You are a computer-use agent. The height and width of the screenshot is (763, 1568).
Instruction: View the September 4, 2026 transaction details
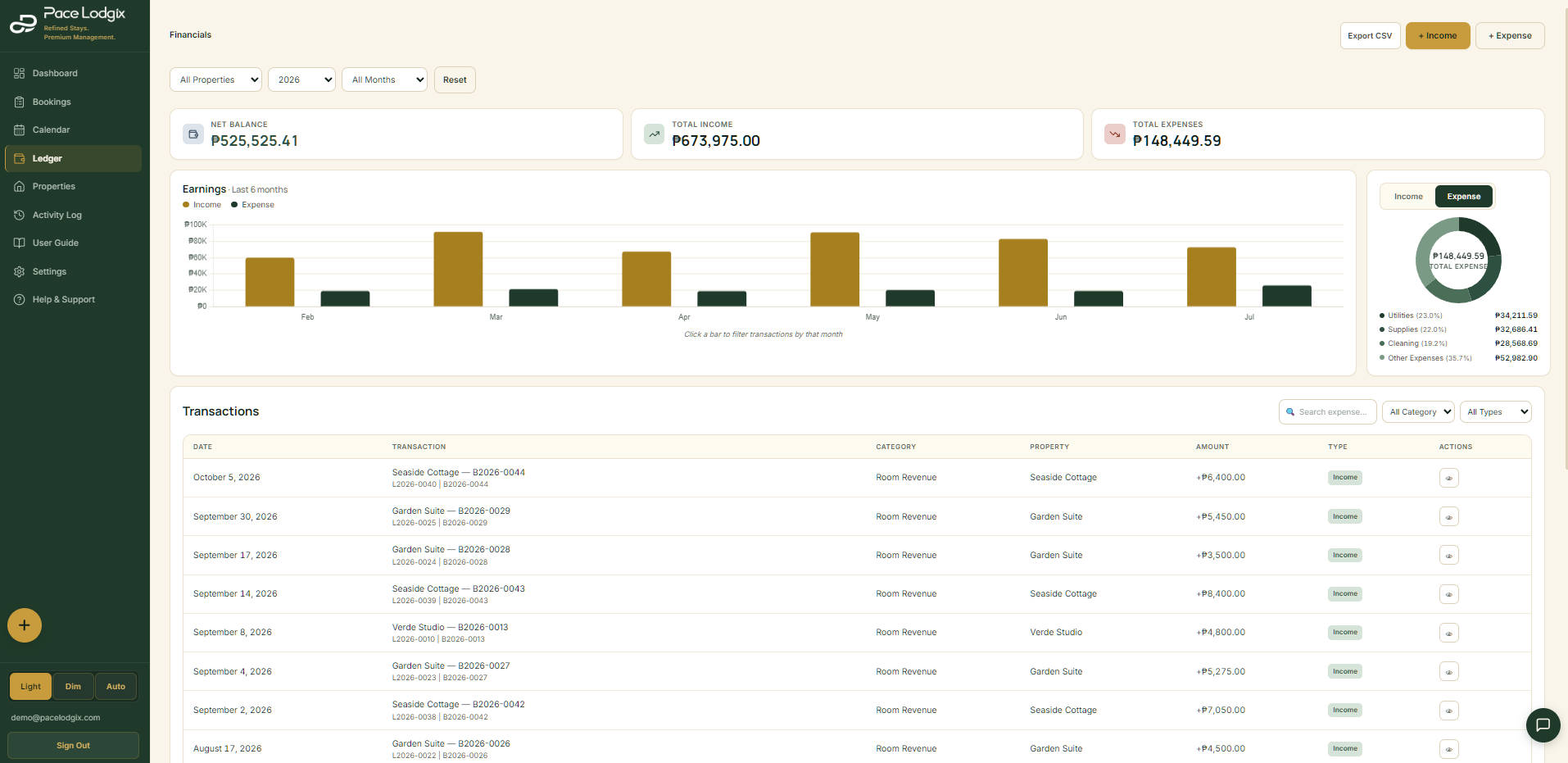pyautogui.click(x=1448, y=672)
